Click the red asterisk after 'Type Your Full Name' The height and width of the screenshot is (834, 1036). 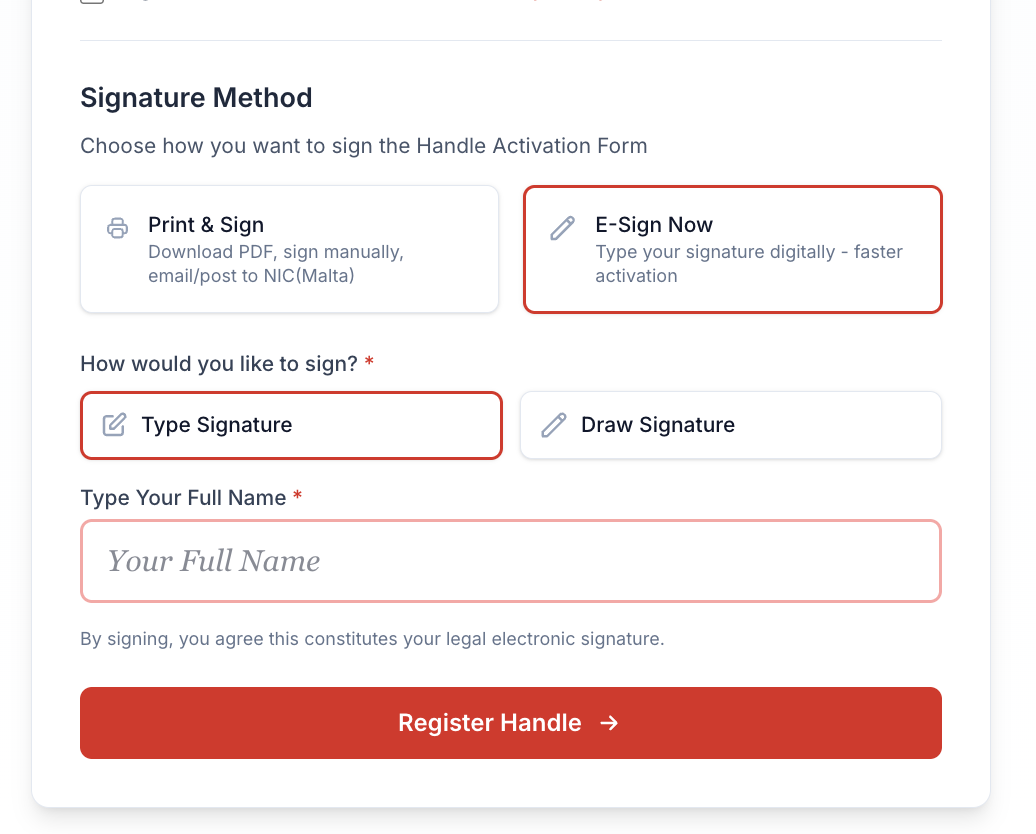pyautogui.click(x=297, y=497)
